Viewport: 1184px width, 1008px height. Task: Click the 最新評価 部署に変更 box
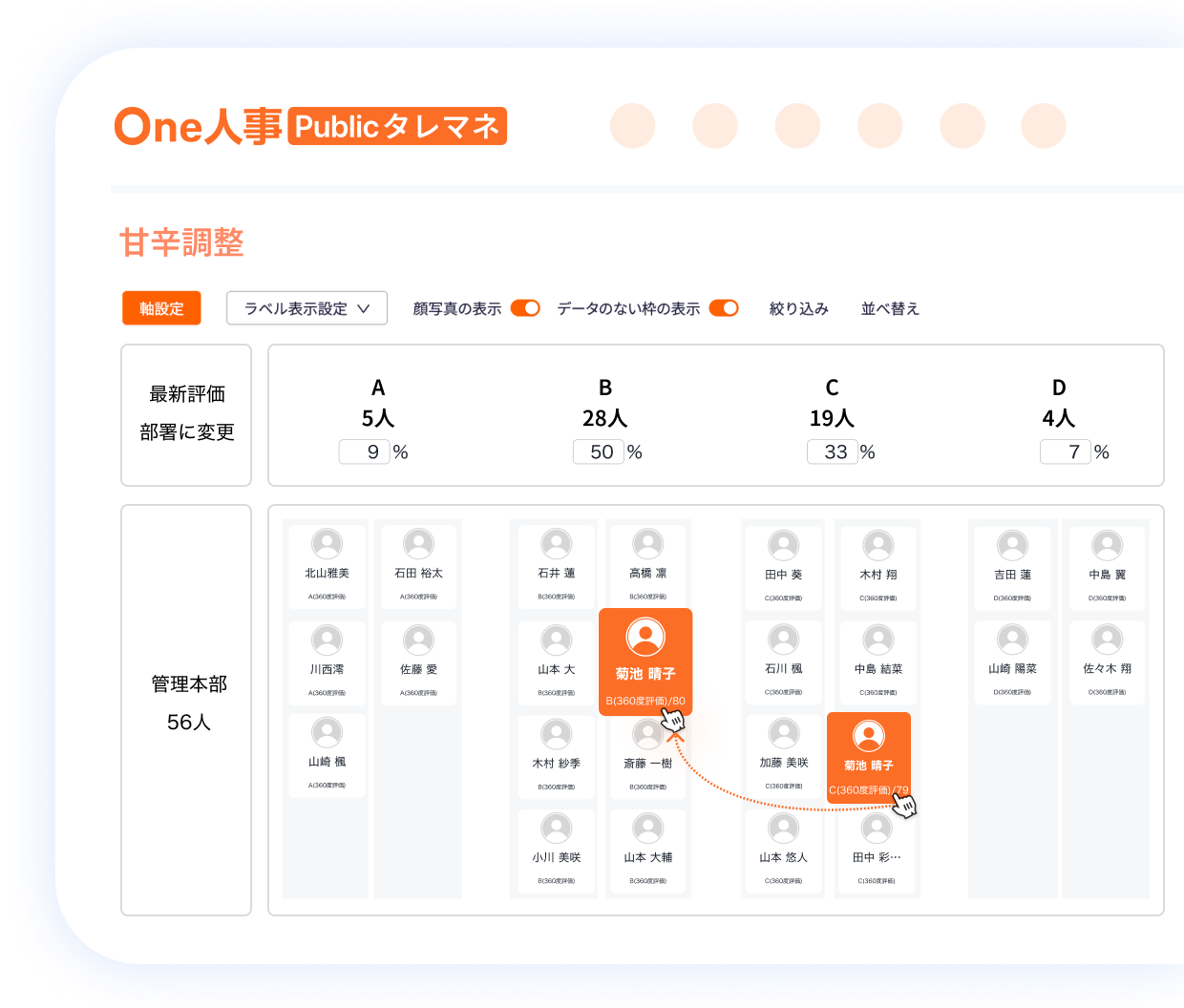[186, 415]
